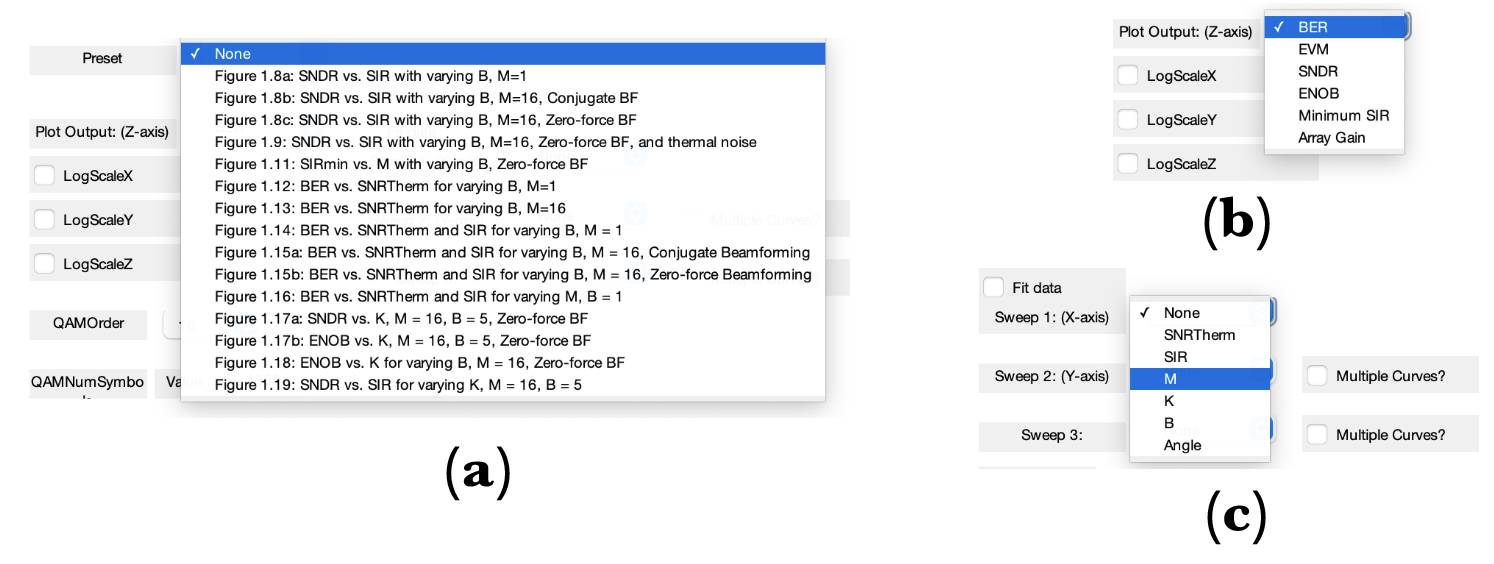
Task: Enable the Fit data checkbox
Action: 994,288
